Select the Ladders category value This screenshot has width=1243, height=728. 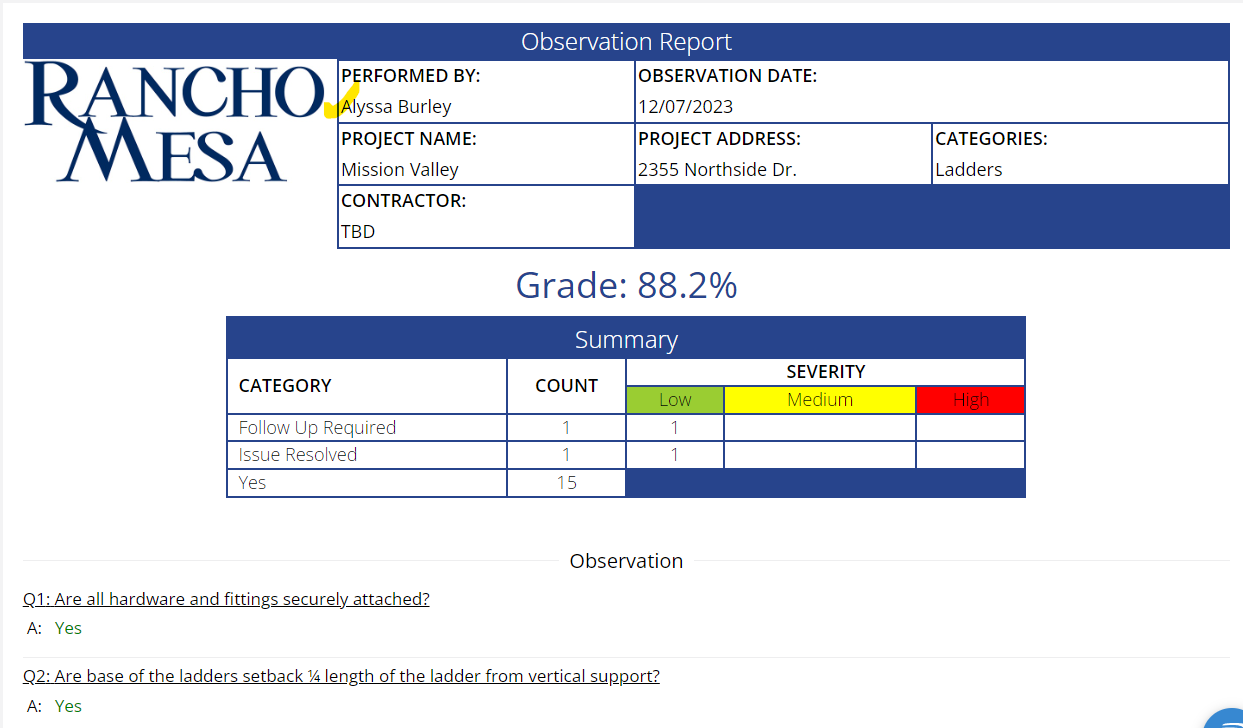tap(969, 169)
